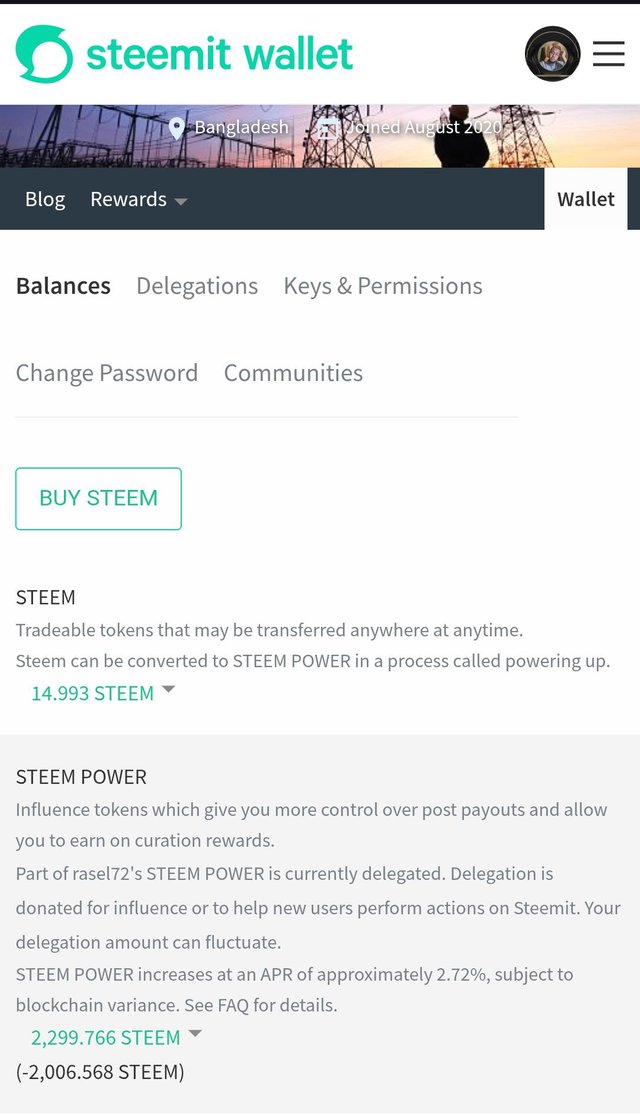Open Keys & Permissions section
This screenshot has height=1116, width=640.
click(x=383, y=286)
